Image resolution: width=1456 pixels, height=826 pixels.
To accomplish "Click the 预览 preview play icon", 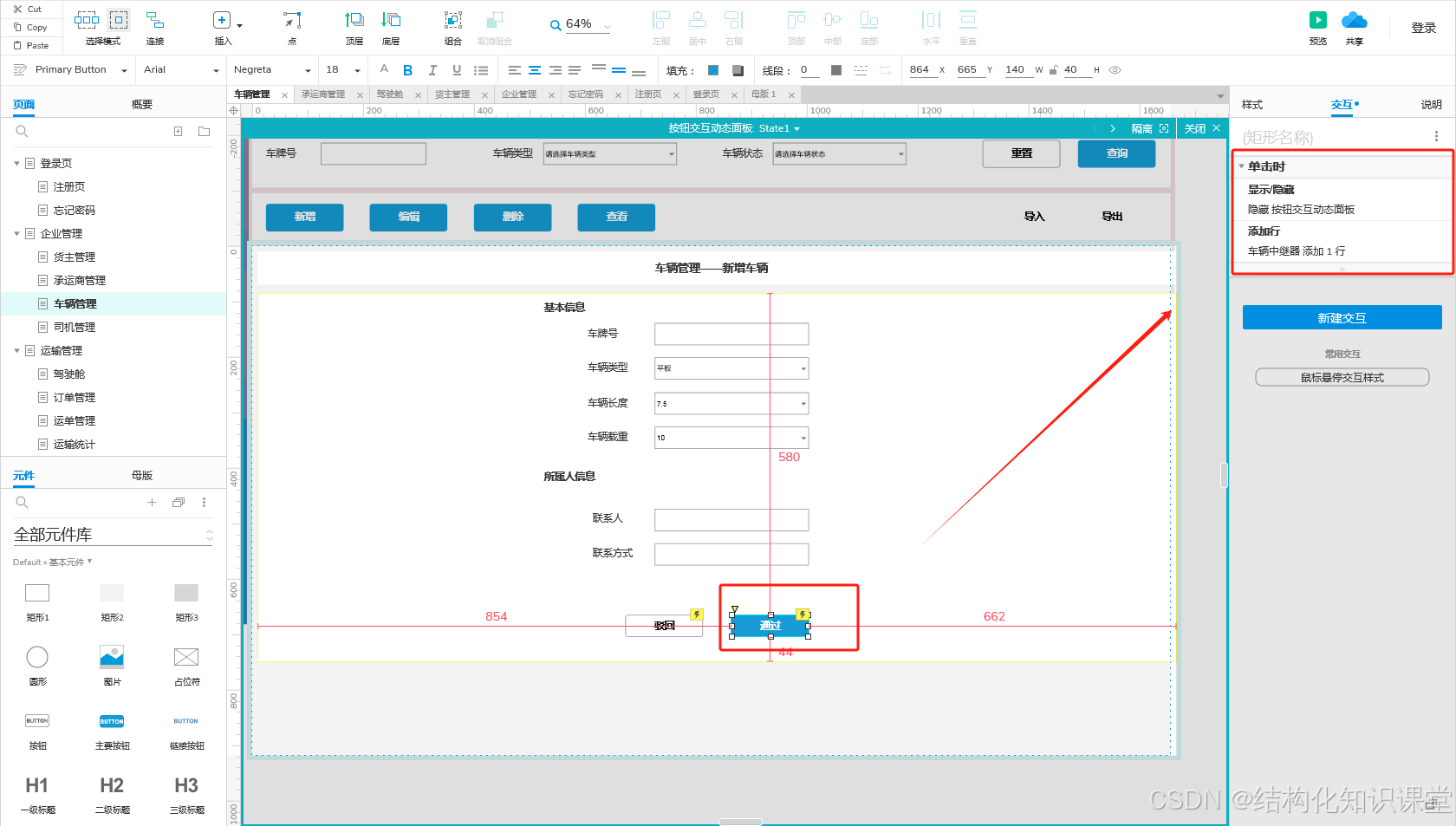I will (1318, 20).
